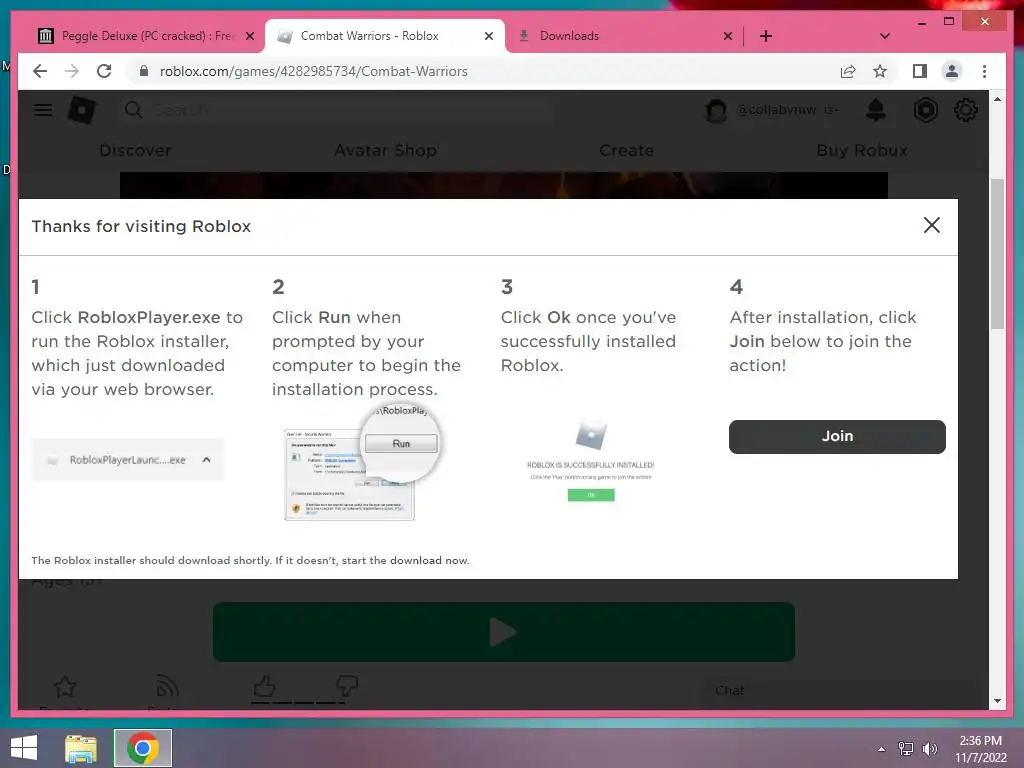Click the green Play game button

[504, 632]
